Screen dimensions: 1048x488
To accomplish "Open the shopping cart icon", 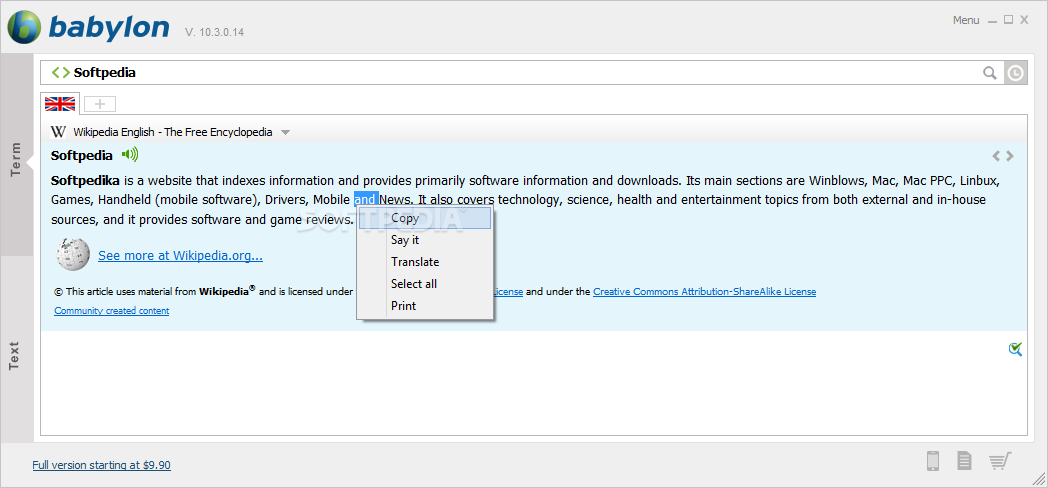I will pyautogui.click(x=1000, y=461).
